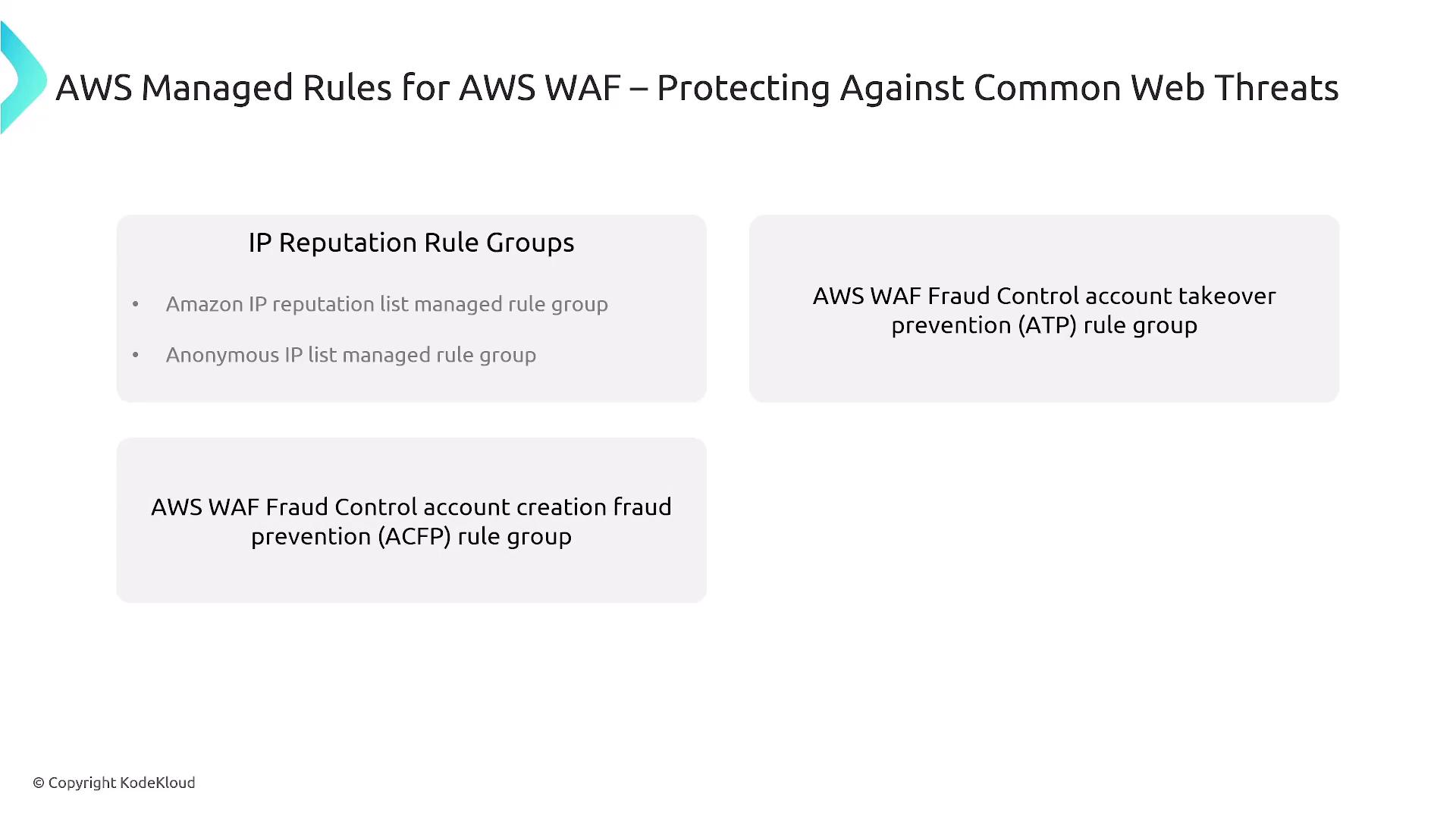This screenshot has height=819, width=1456.
Task: Select the IP Reputation Rule Groups heading
Action: click(x=411, y=243)
